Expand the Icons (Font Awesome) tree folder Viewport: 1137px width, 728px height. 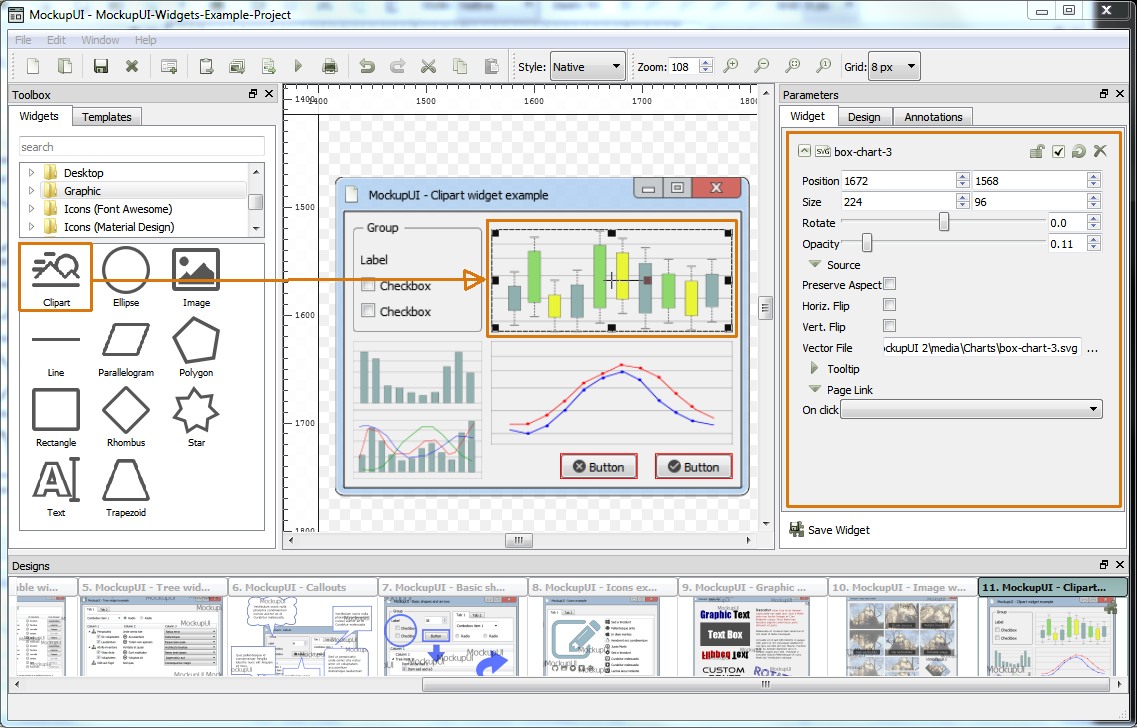tap(31, 209)
